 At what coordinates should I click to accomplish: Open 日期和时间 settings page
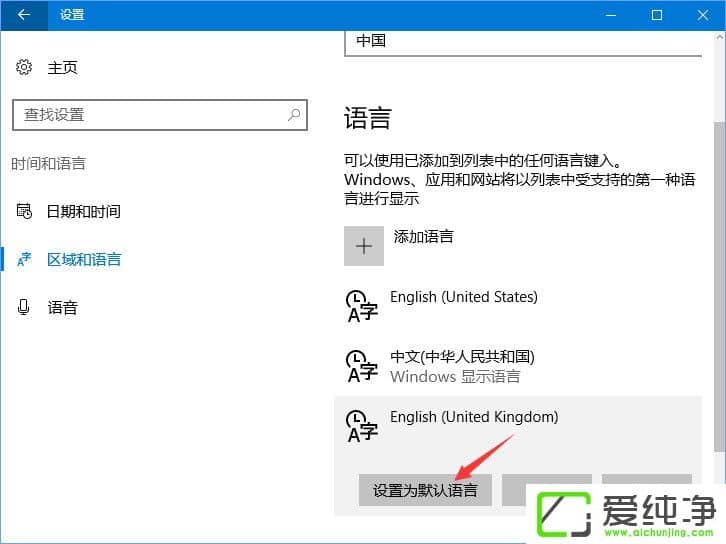[x=84, y=212]
